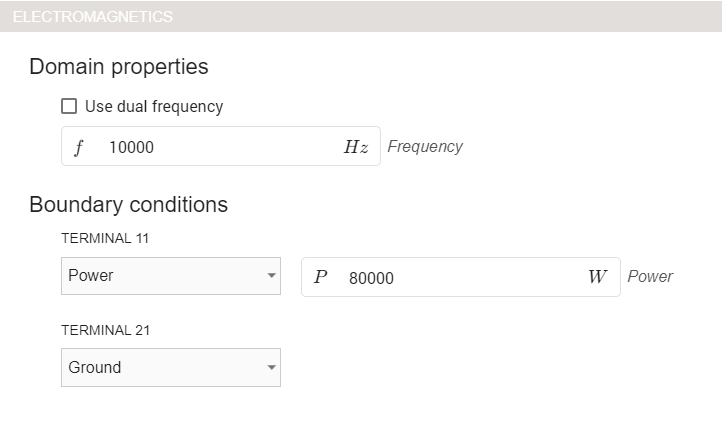722x422 pixels.
Task: Open the Terminal 11 Power type dropdown
Action: tap(160, 276)
